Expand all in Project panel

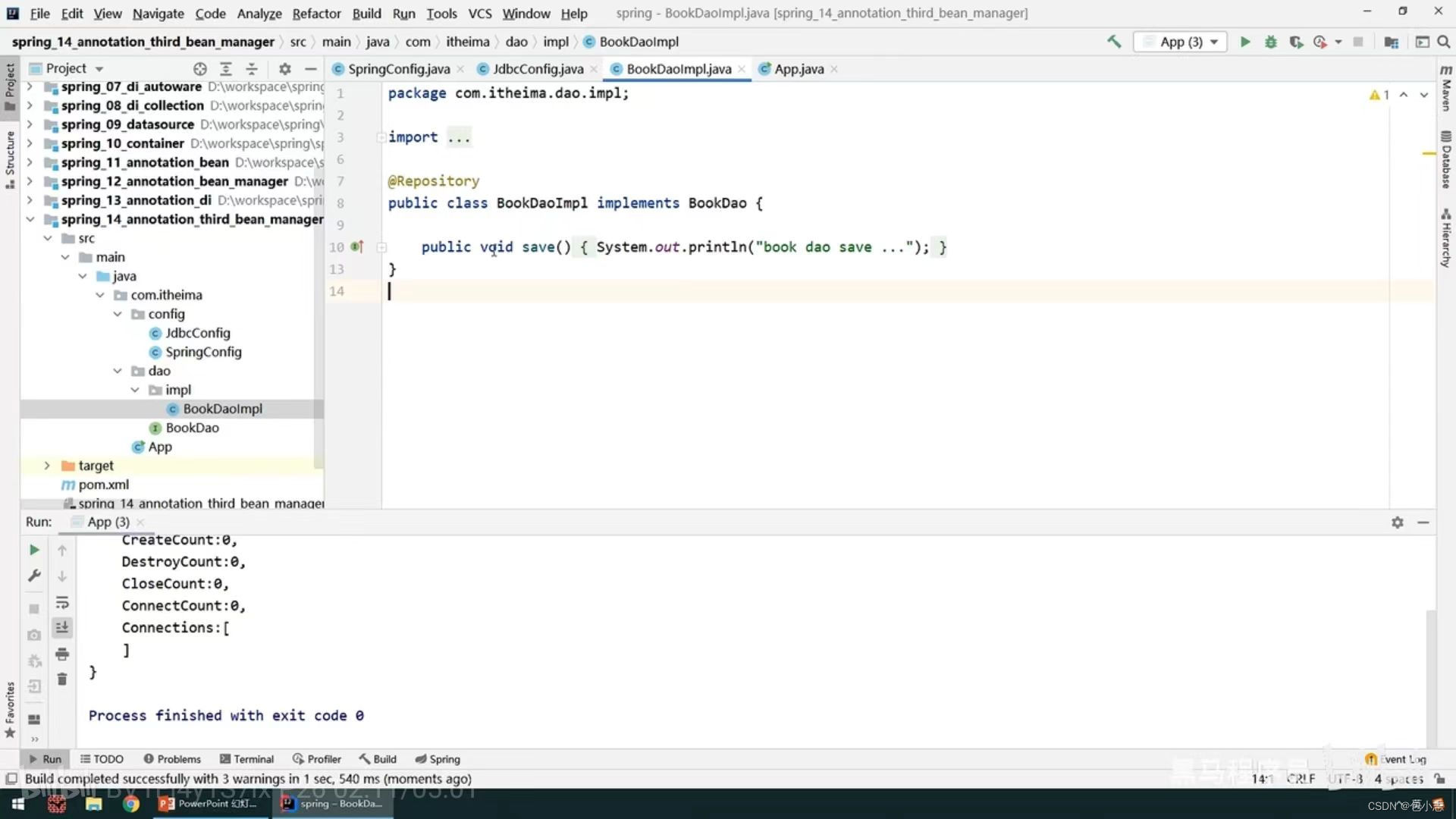[226, 69]
